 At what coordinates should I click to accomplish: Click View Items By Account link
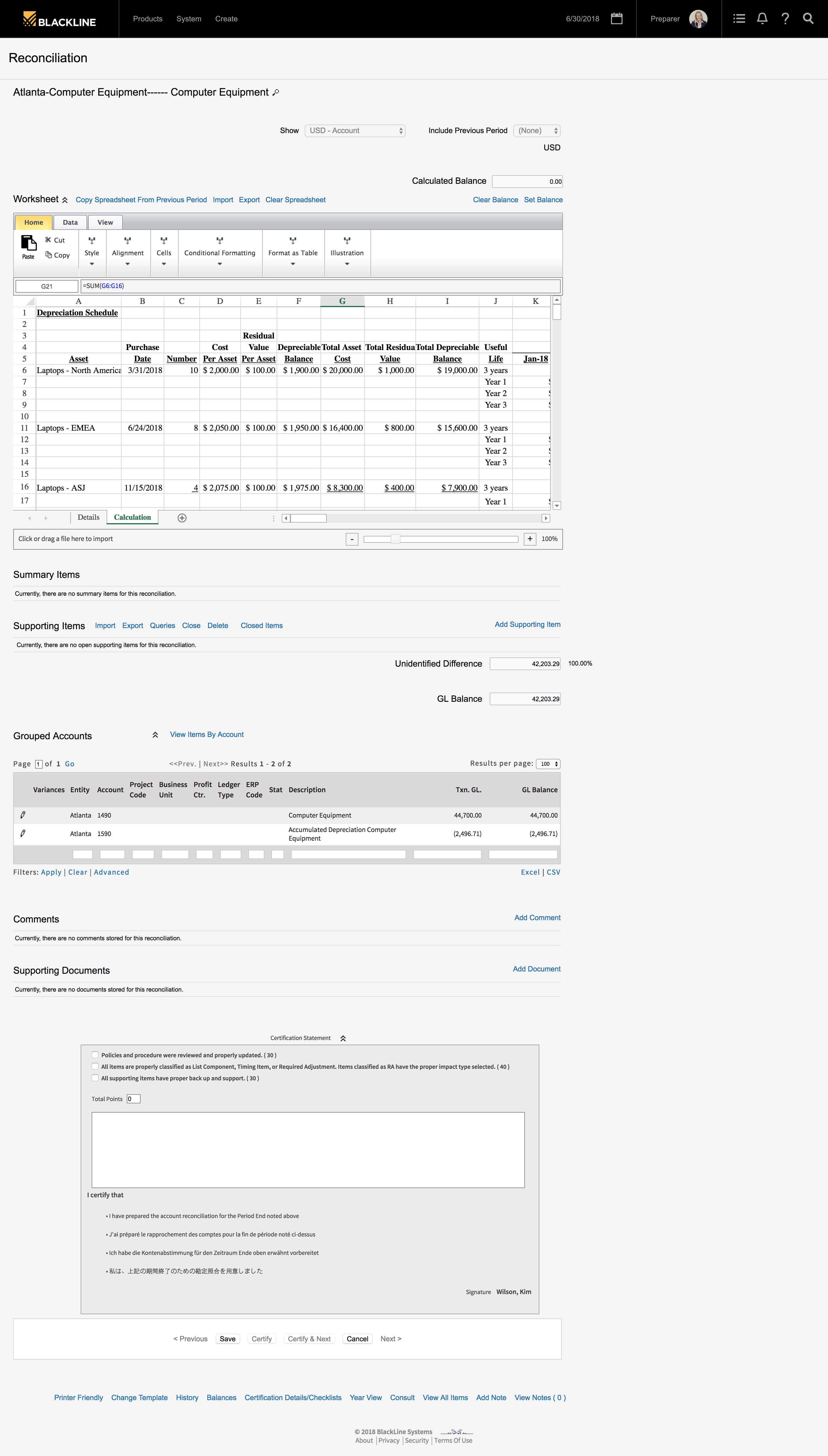tap(207, 735)
